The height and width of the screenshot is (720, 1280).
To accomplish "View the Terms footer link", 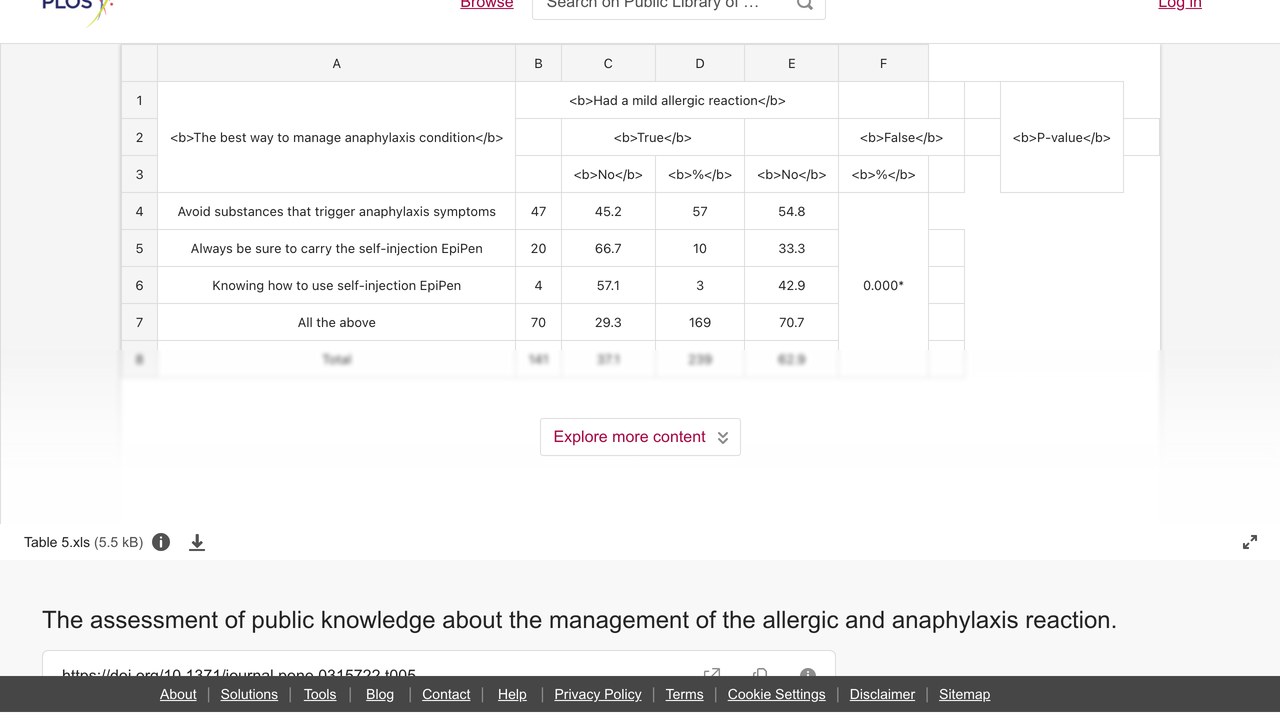I will click(x=685, y=694).
